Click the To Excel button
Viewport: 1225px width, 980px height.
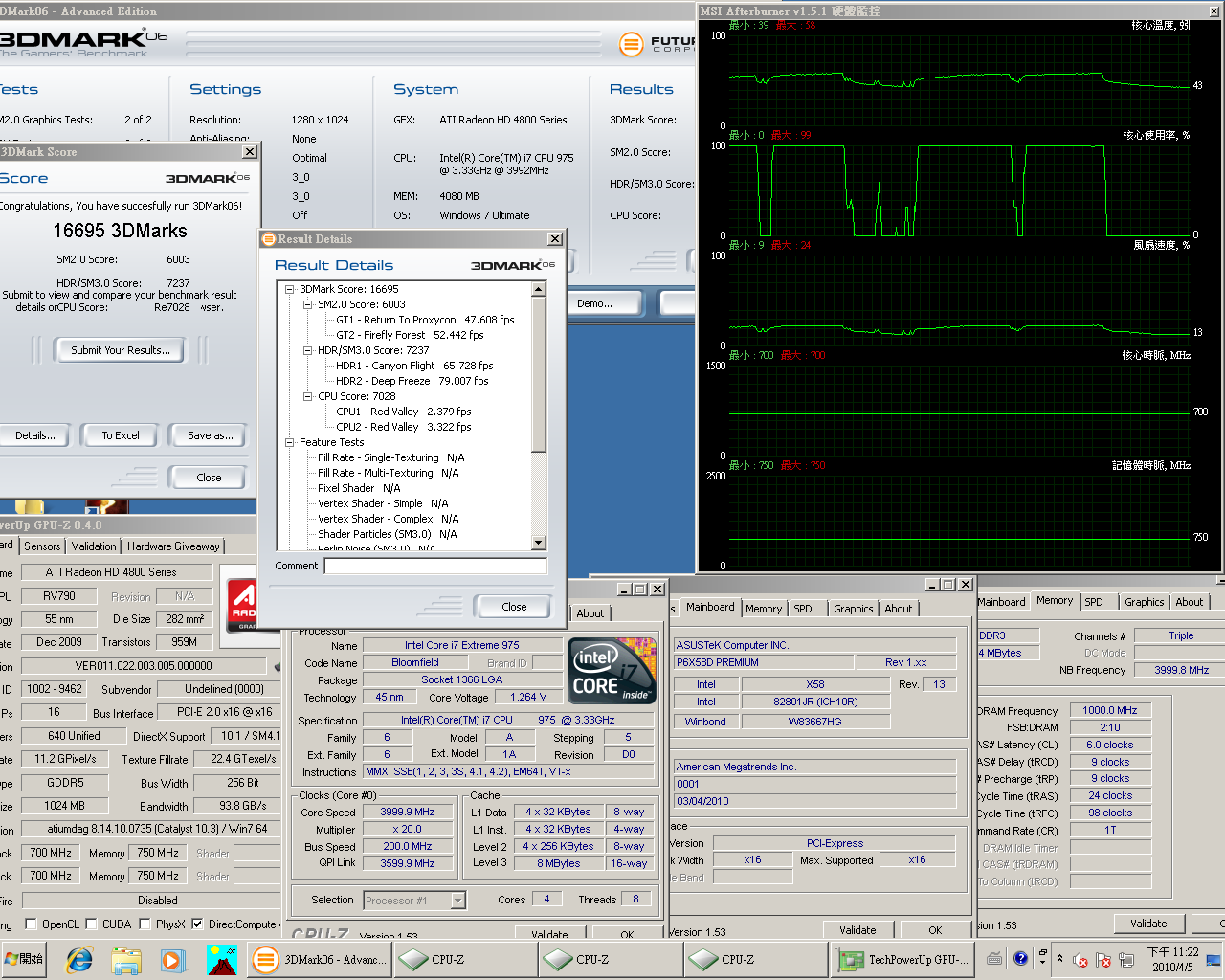pos(121,435)
